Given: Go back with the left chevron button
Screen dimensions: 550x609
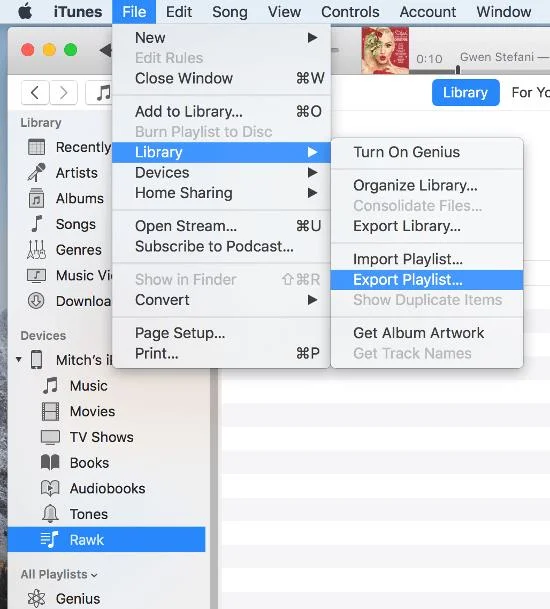Looking at the screenshot, I should [35, 93].
